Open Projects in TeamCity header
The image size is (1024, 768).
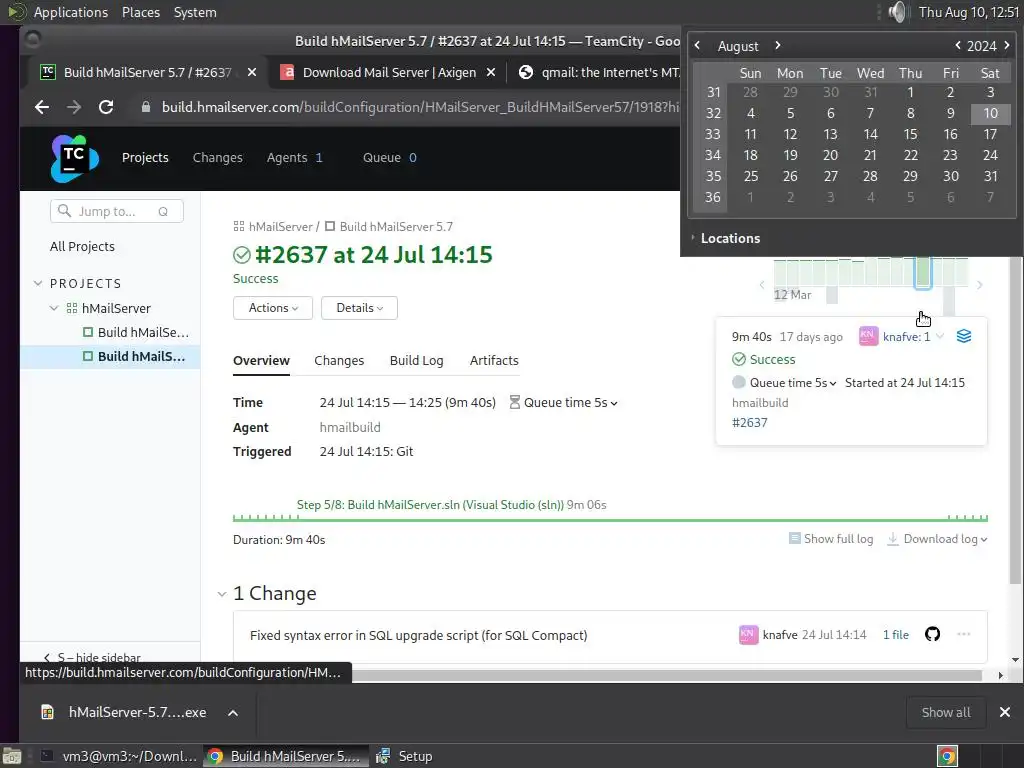point(145,157)
